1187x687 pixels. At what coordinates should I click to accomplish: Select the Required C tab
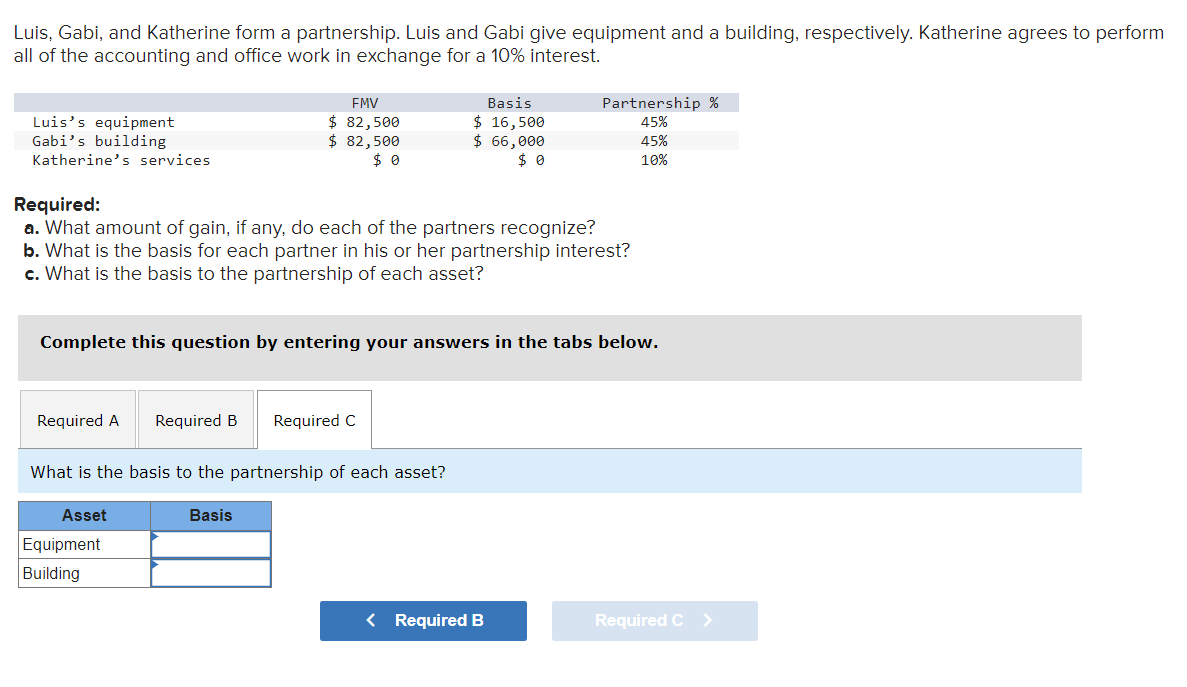[x=314, y=419]
